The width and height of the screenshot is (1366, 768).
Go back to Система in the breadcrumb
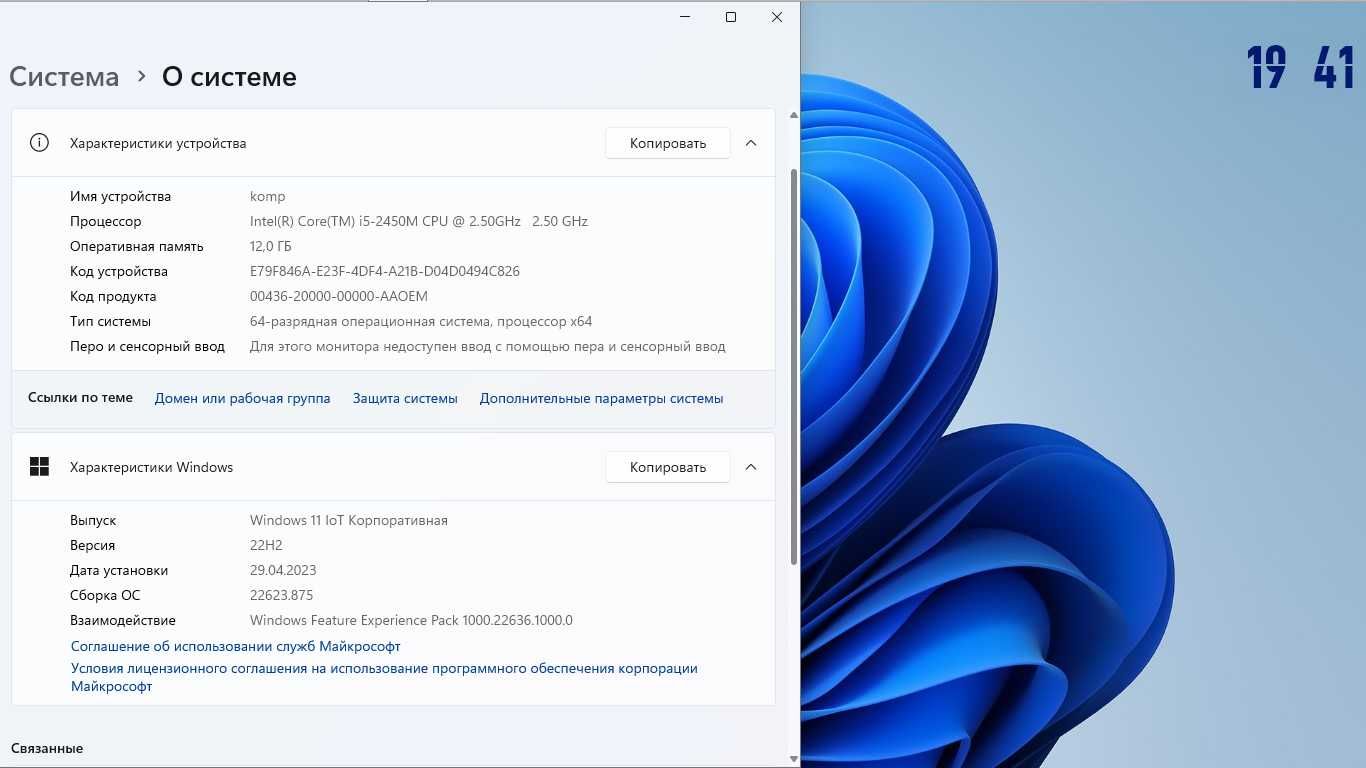[x=64, y=77]
